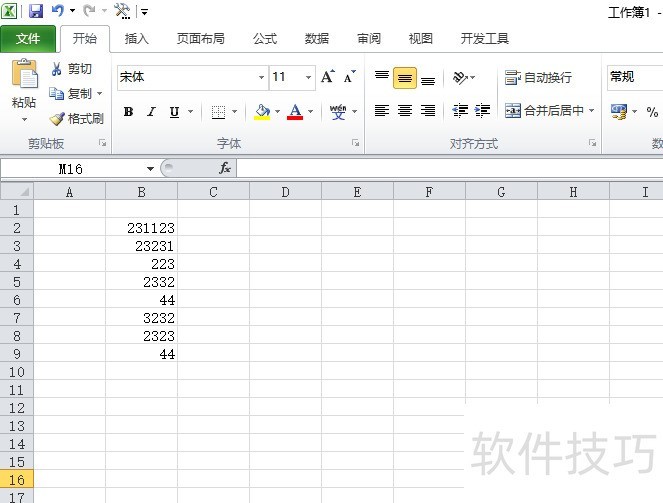
Task: Open the borders dropdown arrow
Action: coord(235,112)
